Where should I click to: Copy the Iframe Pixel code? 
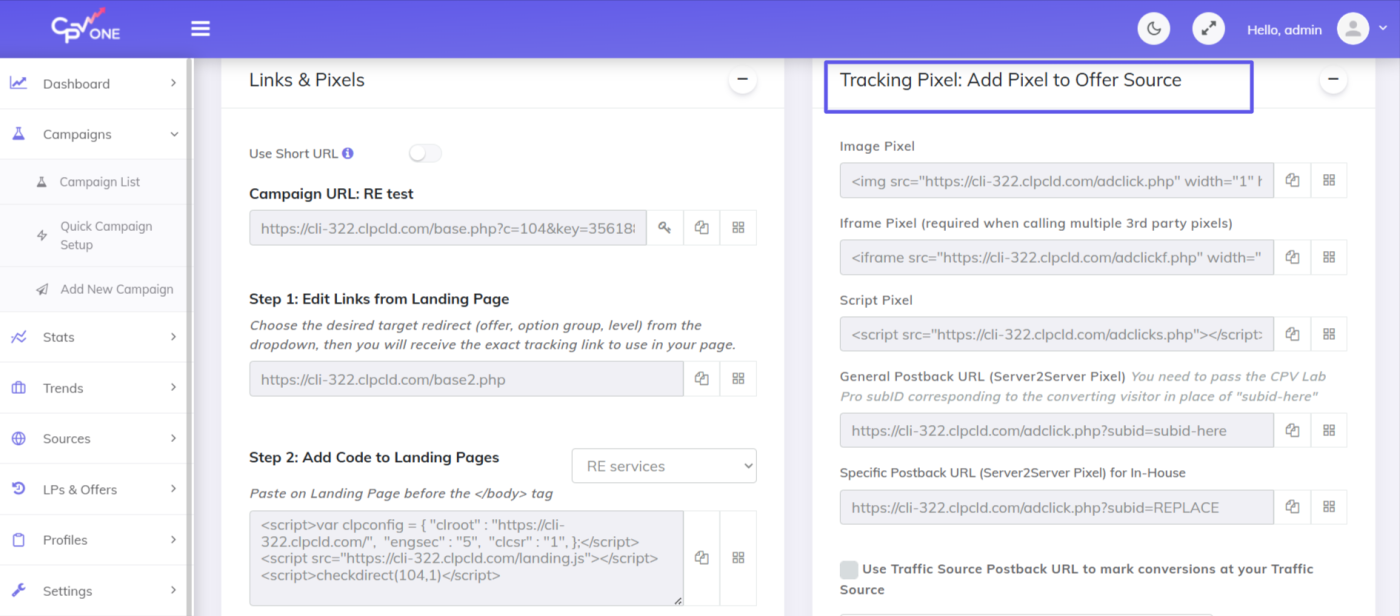[1292, 257]
